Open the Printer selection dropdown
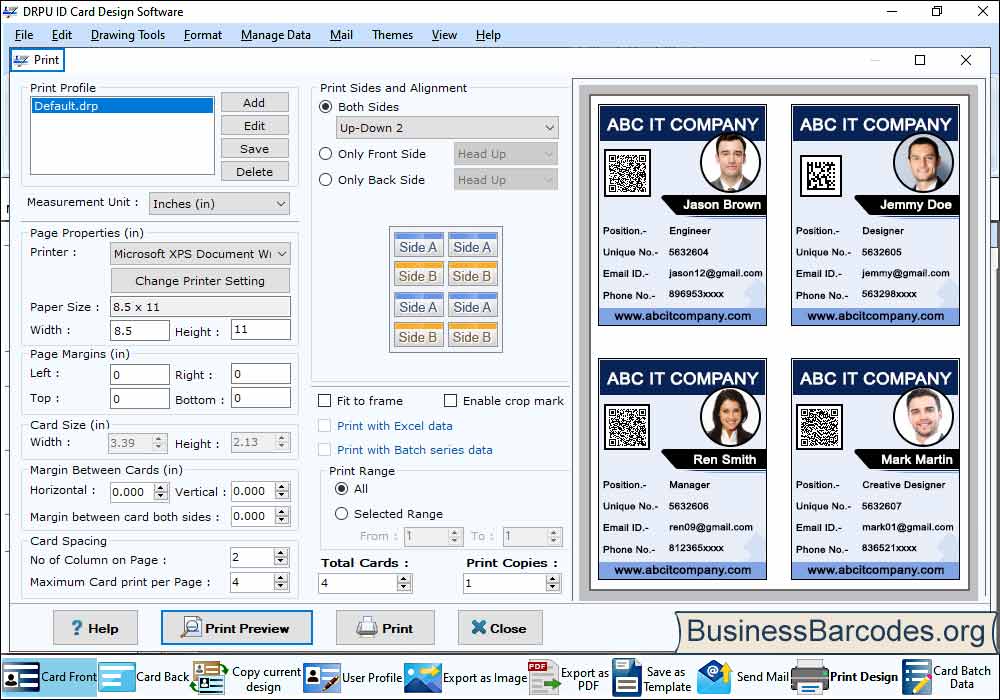This screenshot has width=1000, height=700. (x=200, y=254)
